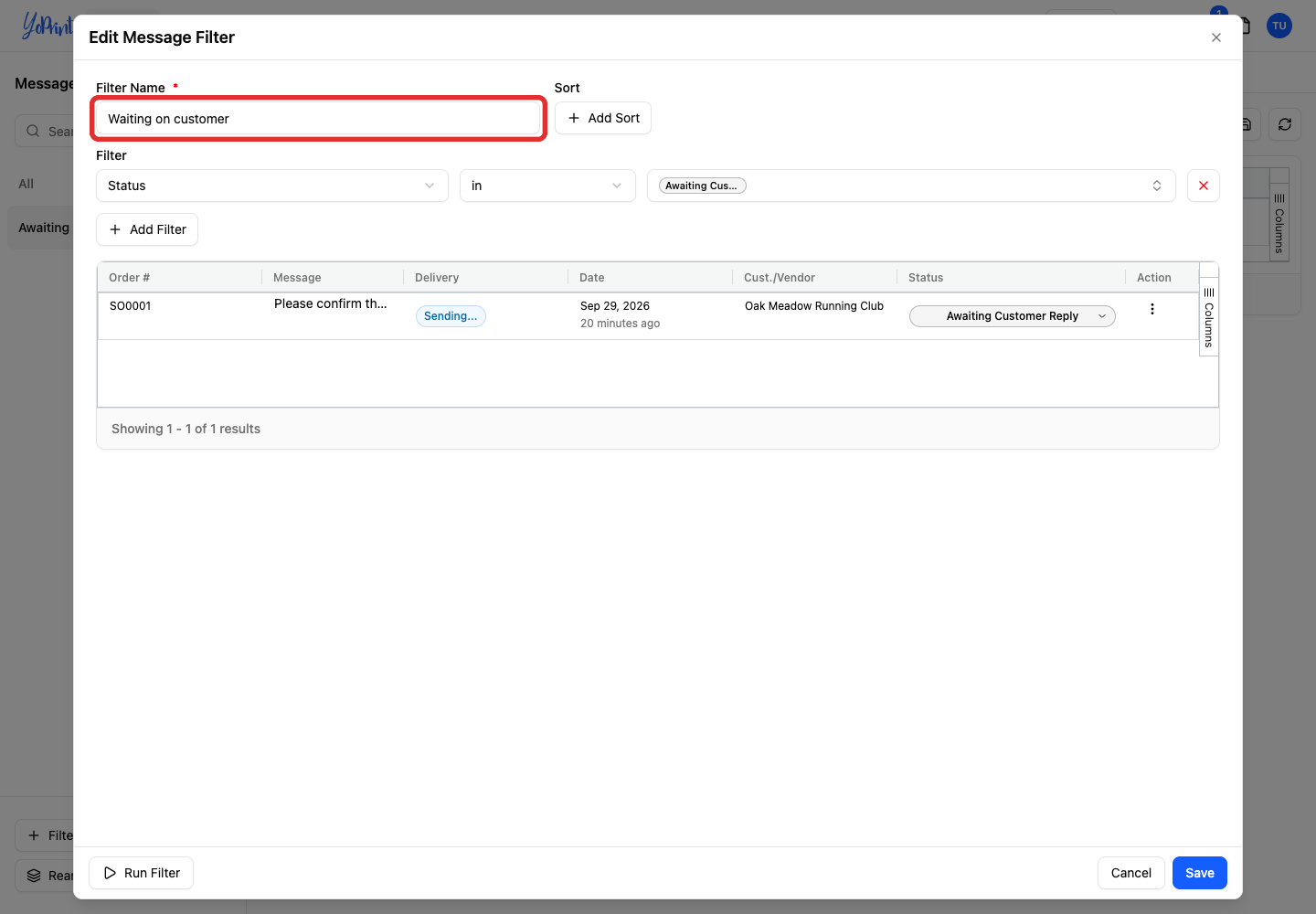The height and width of the screenshot is (914, 1316).
Task: Click the refresh icon in background page
Action: [x=1285, y=124]
